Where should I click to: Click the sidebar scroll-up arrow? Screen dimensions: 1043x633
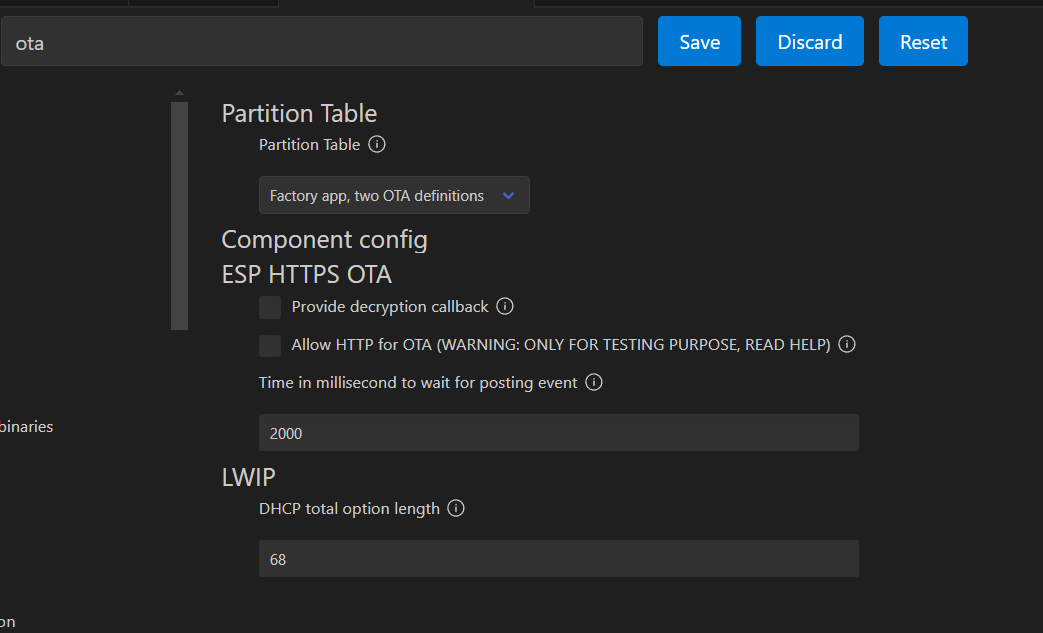pyautogui.click(x=180, y=93)
